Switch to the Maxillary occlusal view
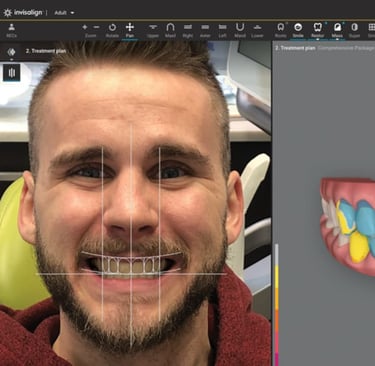375x366 pixels. pyautogui.click(x=170, y=30)
